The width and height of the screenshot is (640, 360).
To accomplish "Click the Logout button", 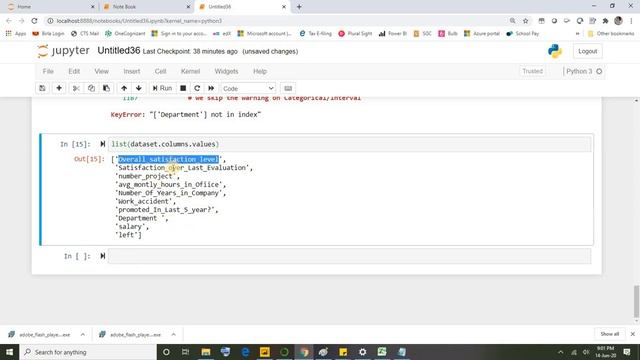I will [587, 51].
